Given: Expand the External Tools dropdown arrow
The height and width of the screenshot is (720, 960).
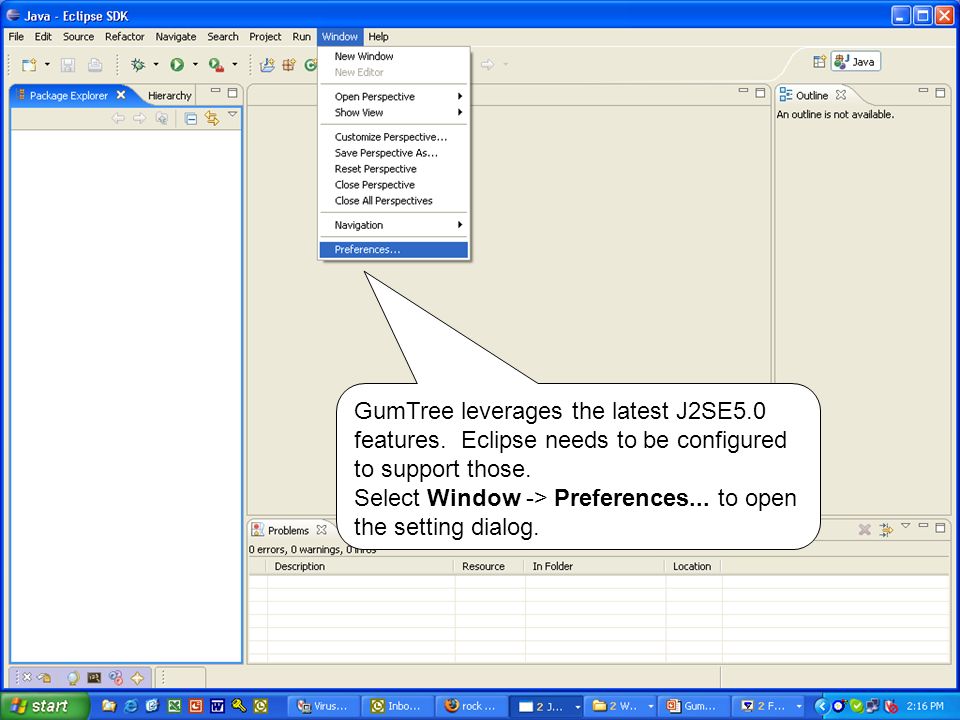Looking at the screenshot, I should (x=234, y=64).
